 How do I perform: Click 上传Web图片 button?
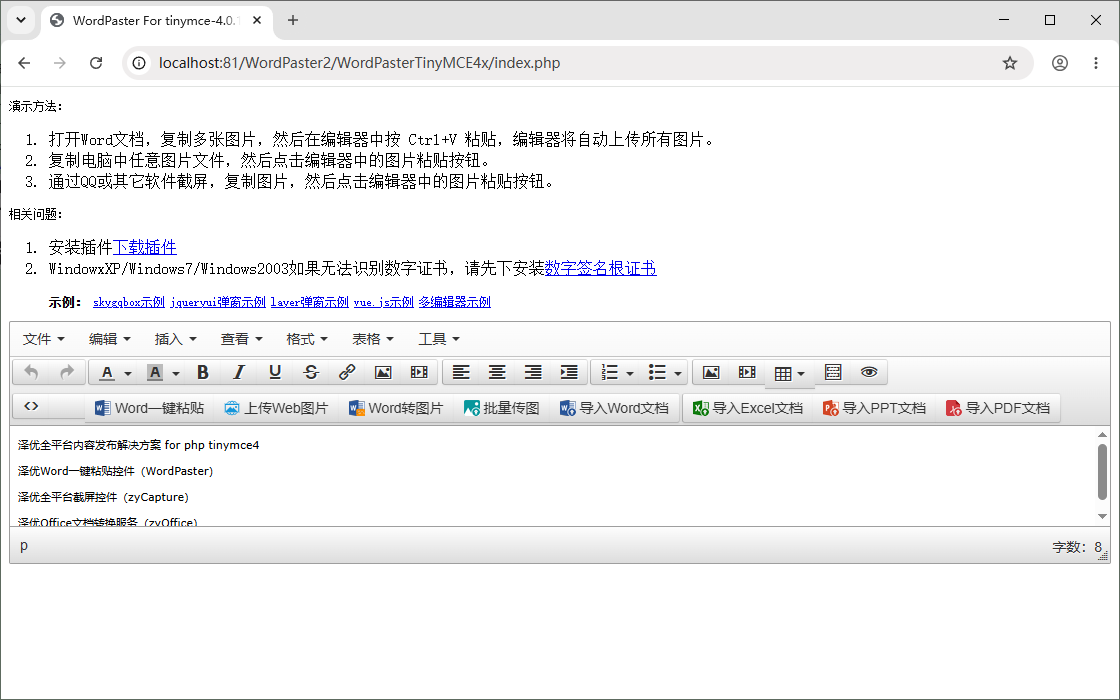click(x=276, y=408)
